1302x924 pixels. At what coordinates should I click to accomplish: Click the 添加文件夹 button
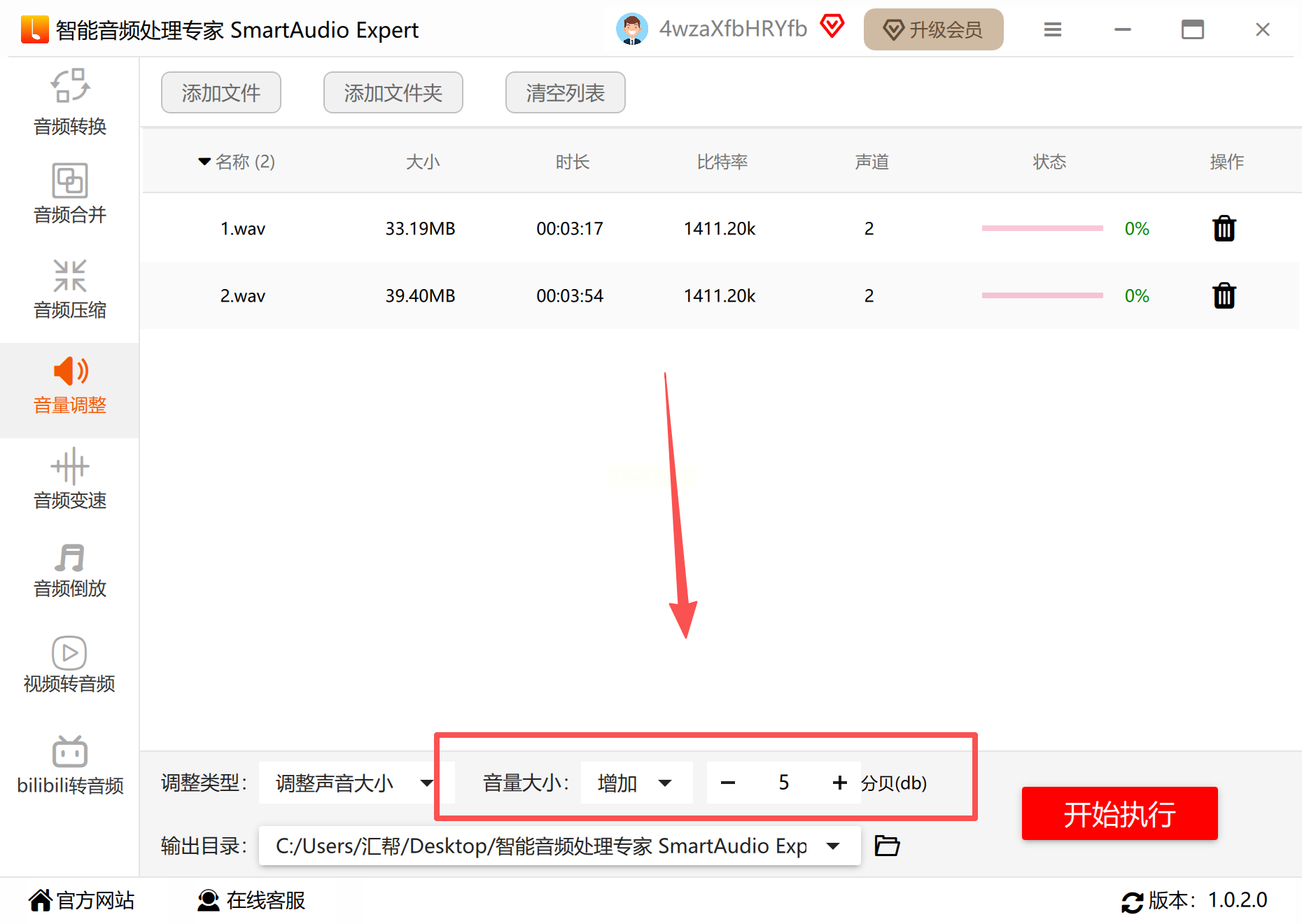pyautogui.click(x=393, y=92)
